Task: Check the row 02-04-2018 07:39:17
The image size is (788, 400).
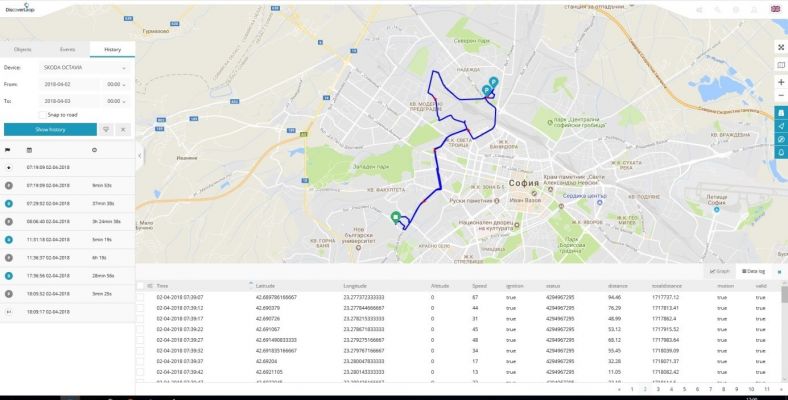Action: (x=140, y=319)
